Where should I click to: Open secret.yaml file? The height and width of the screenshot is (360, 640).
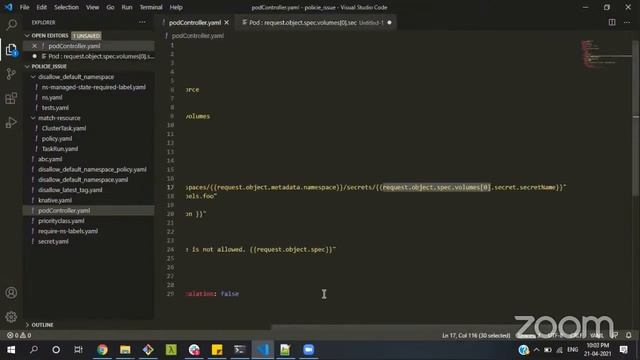(x=53, y=241)
